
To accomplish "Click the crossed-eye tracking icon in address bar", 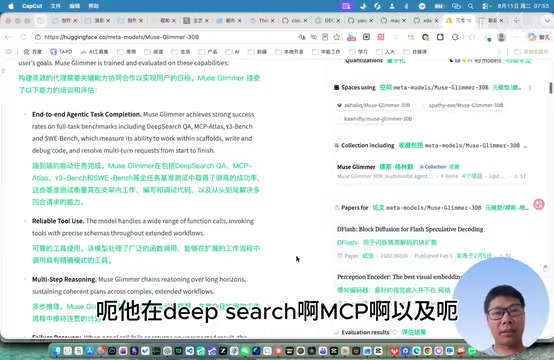I will tap(313, 37).
